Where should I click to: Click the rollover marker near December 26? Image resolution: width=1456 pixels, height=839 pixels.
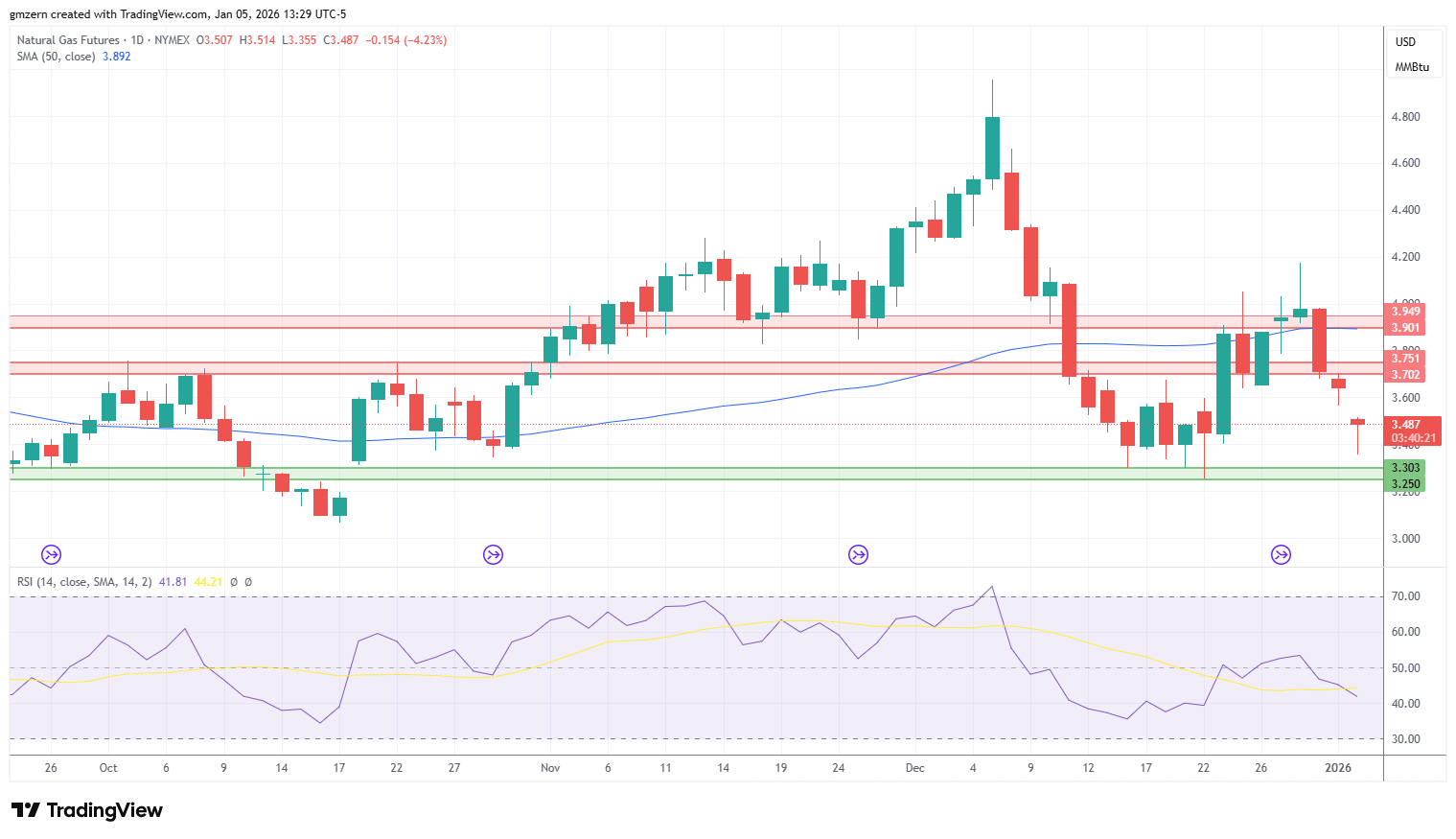(x=1281, y=554)
